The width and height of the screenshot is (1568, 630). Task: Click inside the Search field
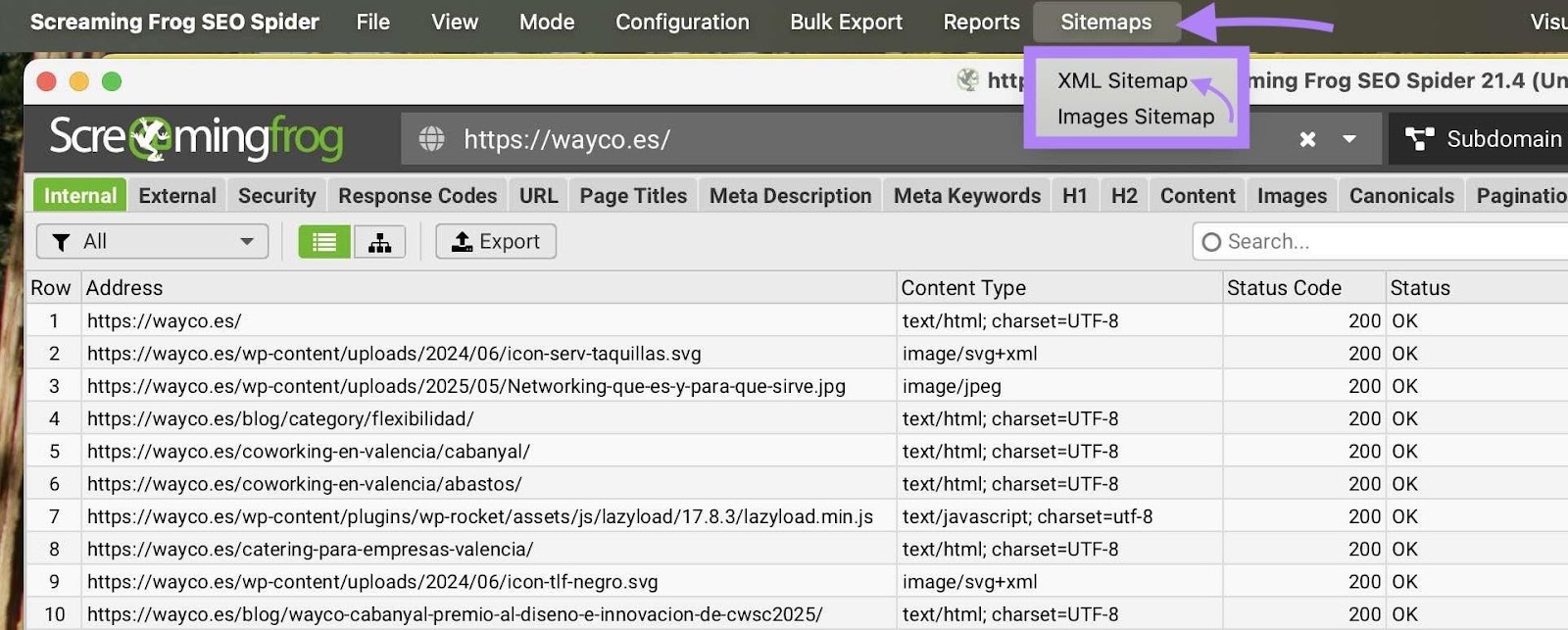click(1372, 242)
